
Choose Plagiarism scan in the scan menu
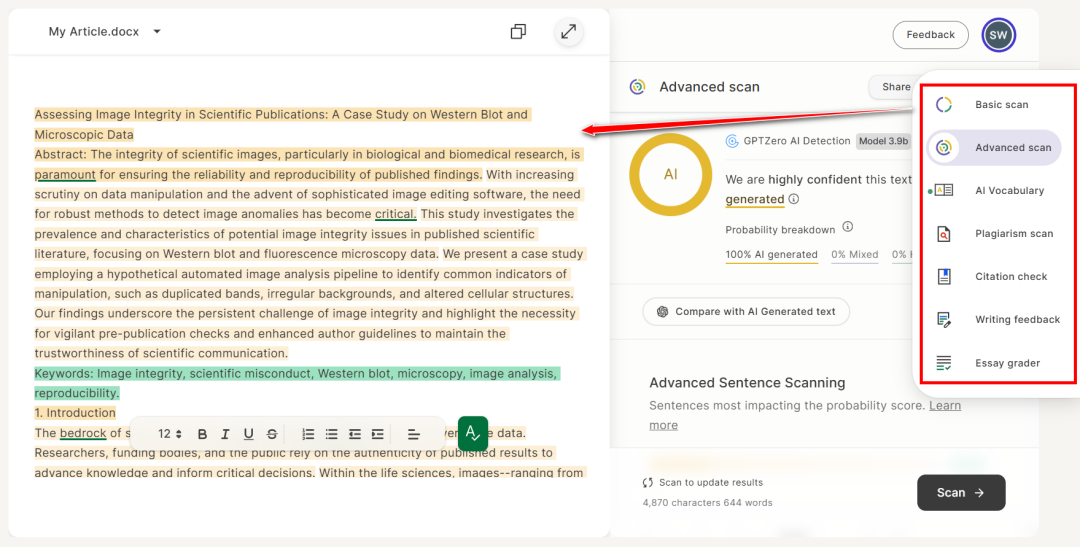(1013, 234)
